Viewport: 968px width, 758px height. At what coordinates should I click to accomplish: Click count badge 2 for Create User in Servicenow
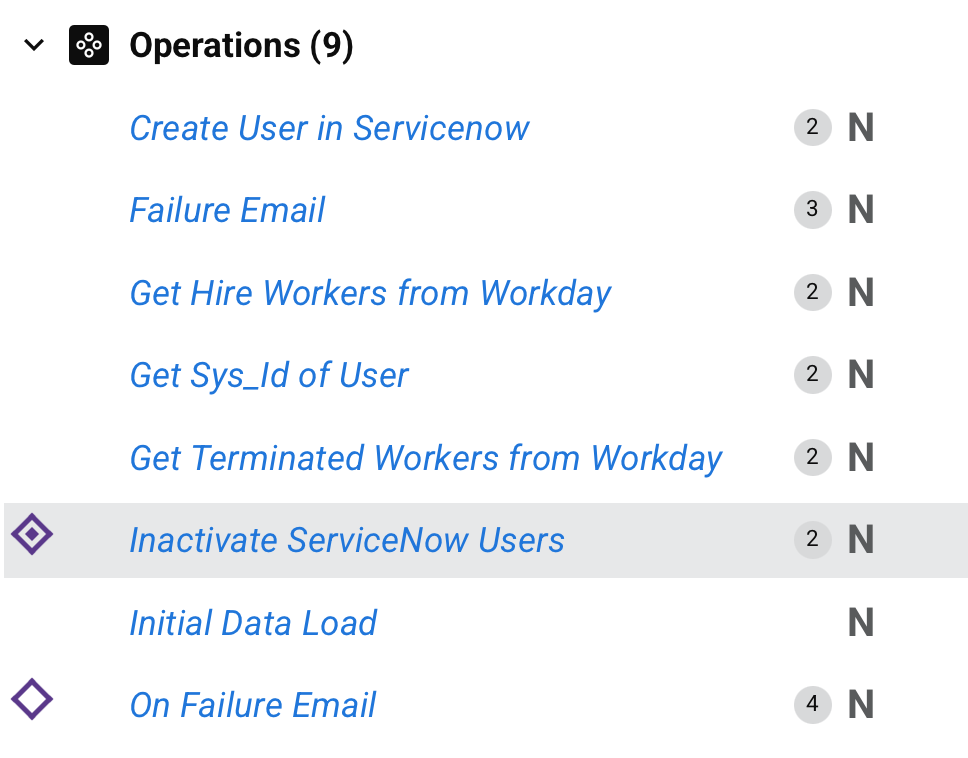[x=812, y=128]
